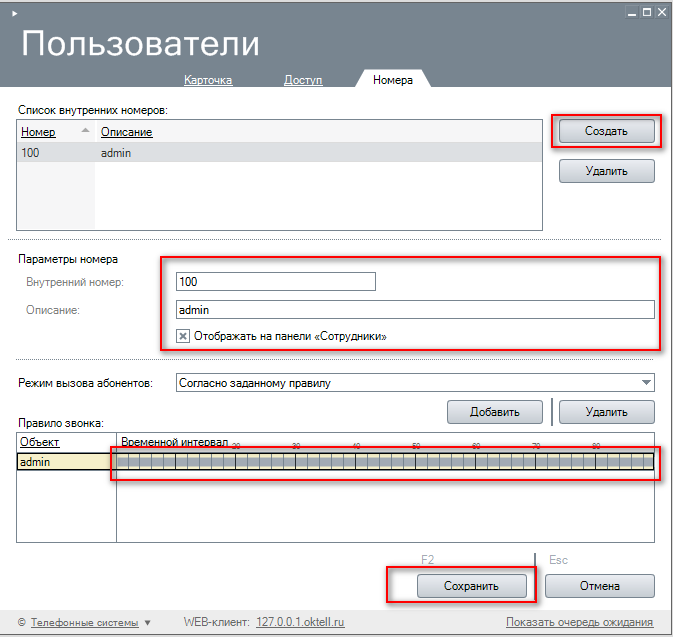Focus the Внутренний номер input field

click(x=275, y=282)
